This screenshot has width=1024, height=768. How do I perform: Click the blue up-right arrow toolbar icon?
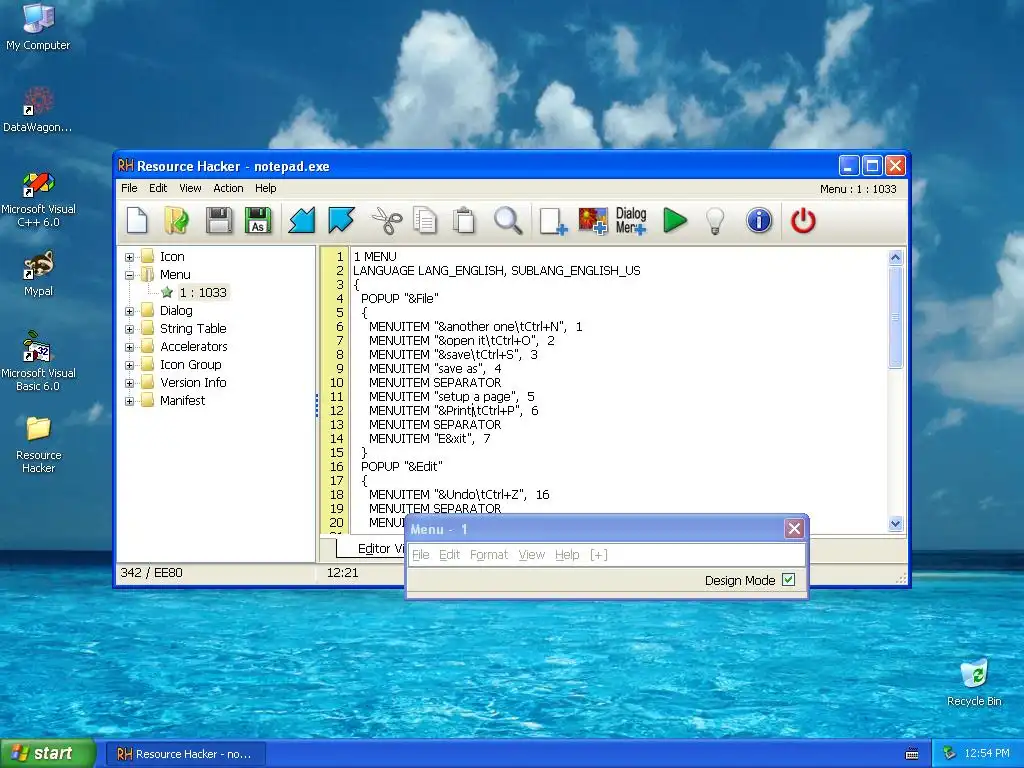341,220
